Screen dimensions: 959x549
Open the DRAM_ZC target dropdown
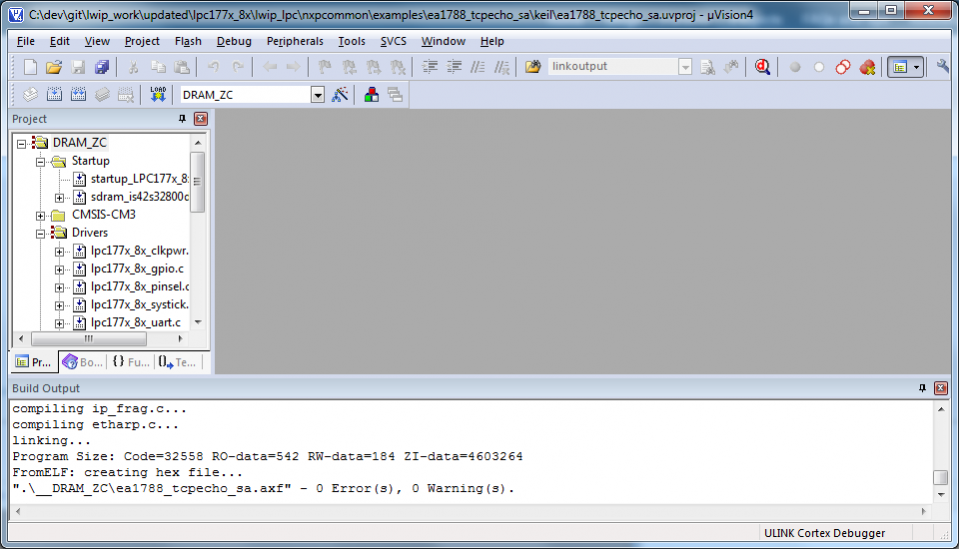pyautogui.click(x=317, y=95)
